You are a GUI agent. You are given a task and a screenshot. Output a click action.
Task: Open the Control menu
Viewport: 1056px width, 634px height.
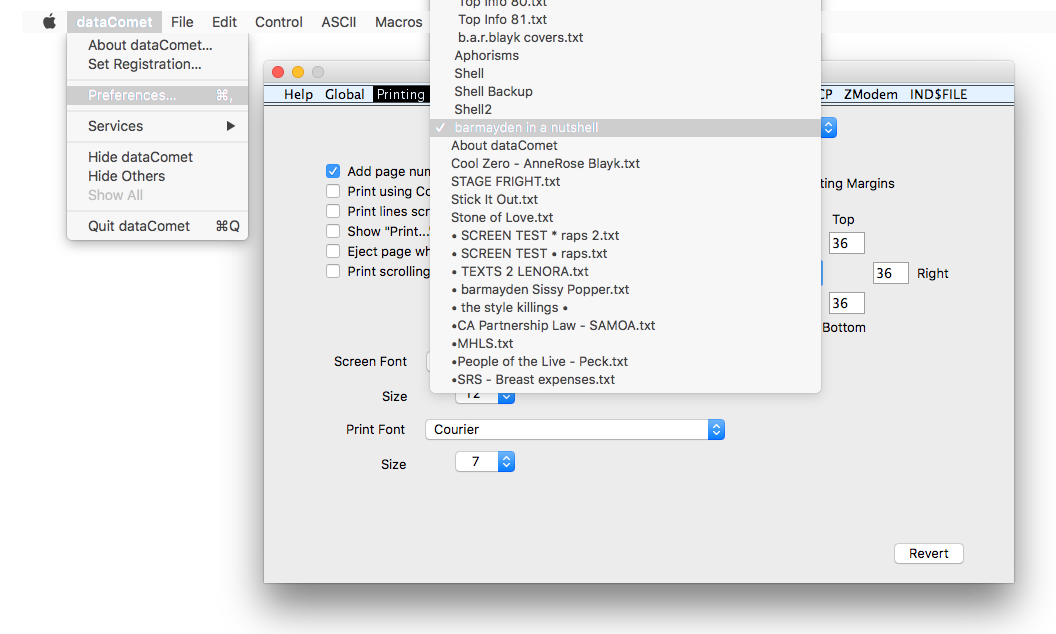tap(279, 22)
